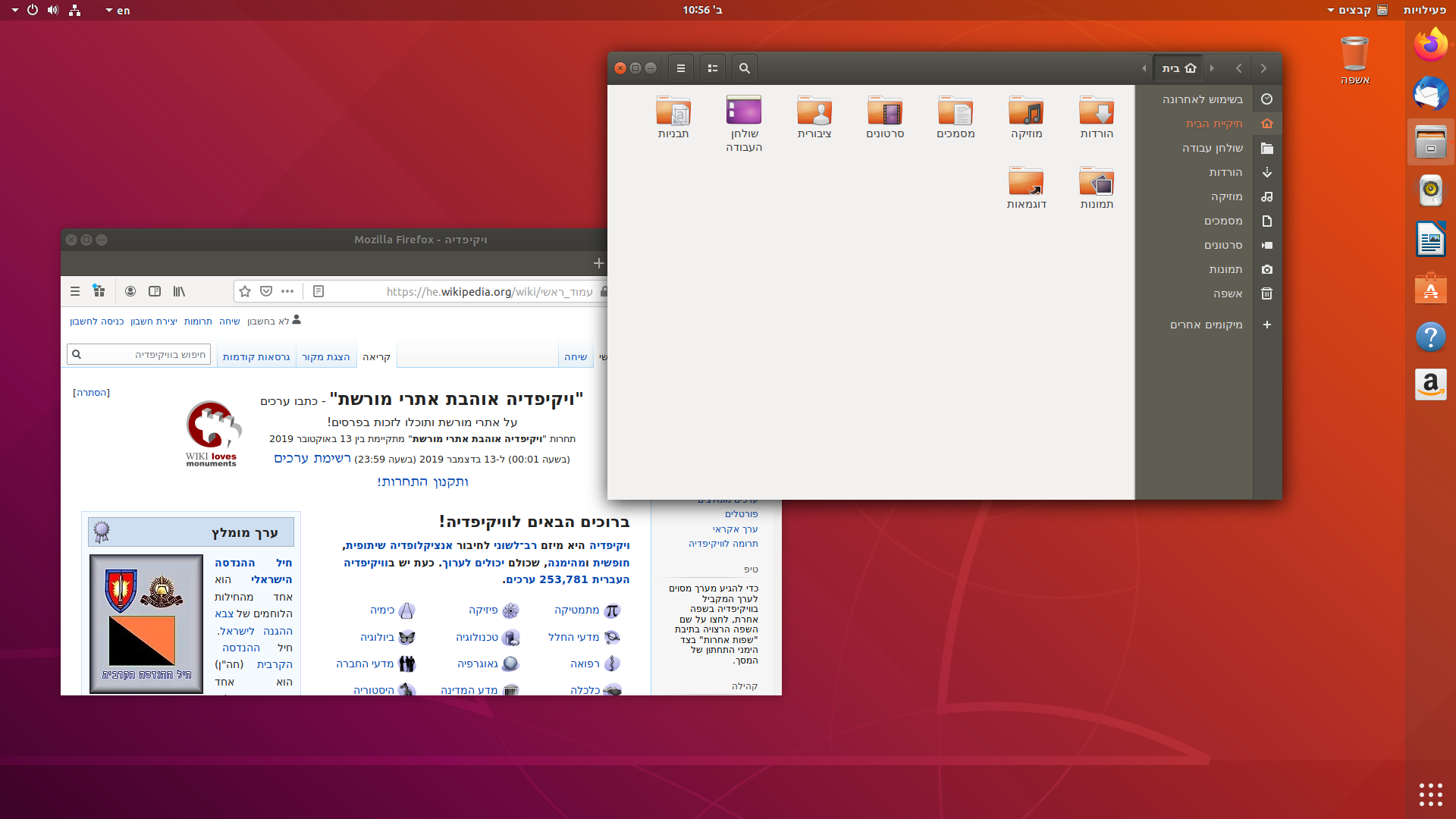Image resolution: width=1456 pixels, height=819 pixels.
Task: Switch to the קריאה tab on Wikipedia
Action: [377, 356]
